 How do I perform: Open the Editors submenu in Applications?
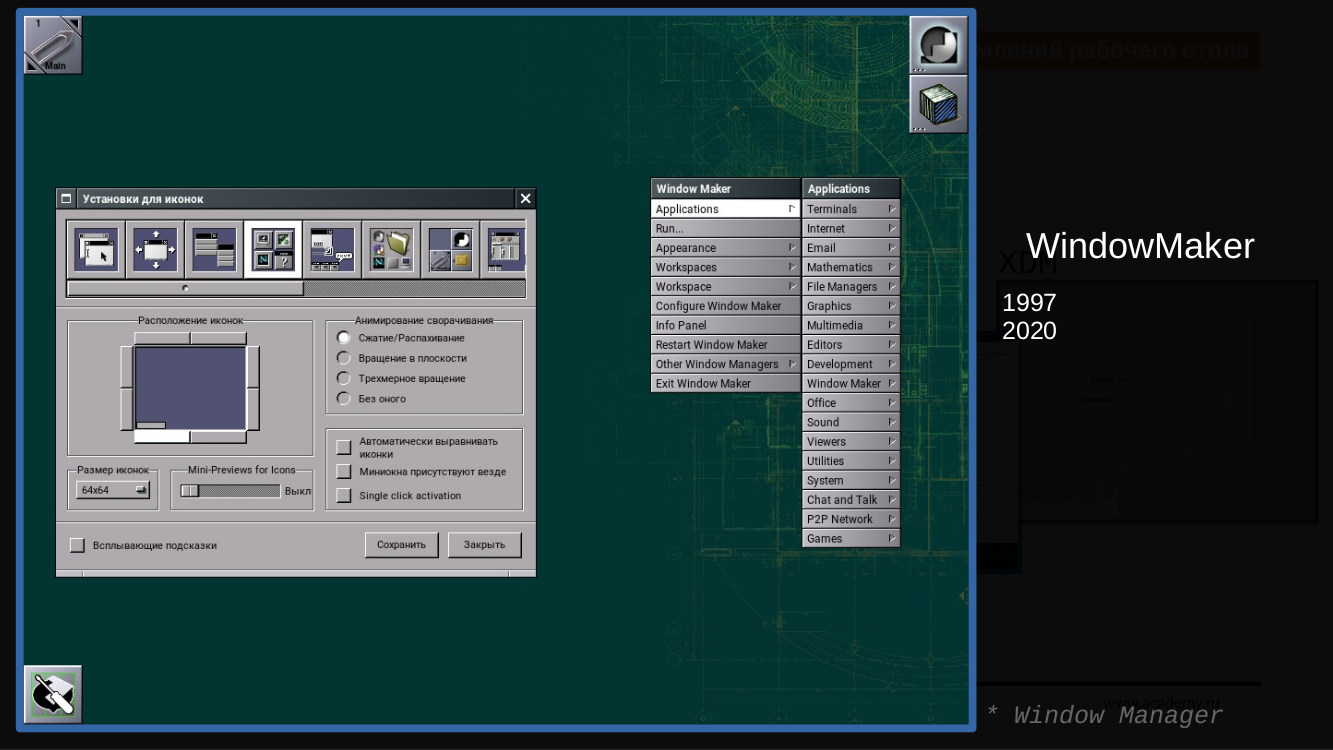[851, 345]
